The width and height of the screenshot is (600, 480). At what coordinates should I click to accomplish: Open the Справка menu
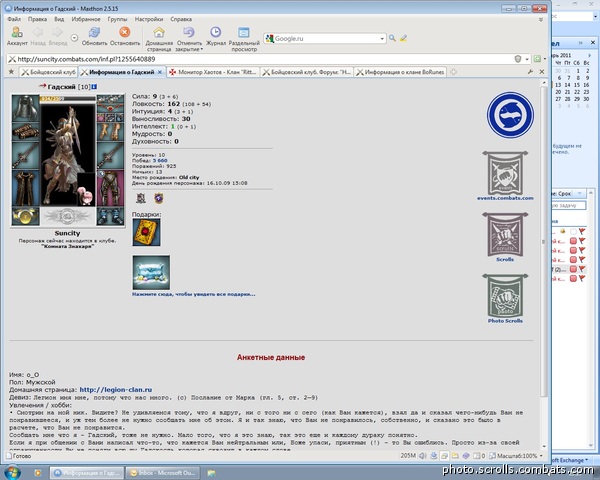coord(181,19)
